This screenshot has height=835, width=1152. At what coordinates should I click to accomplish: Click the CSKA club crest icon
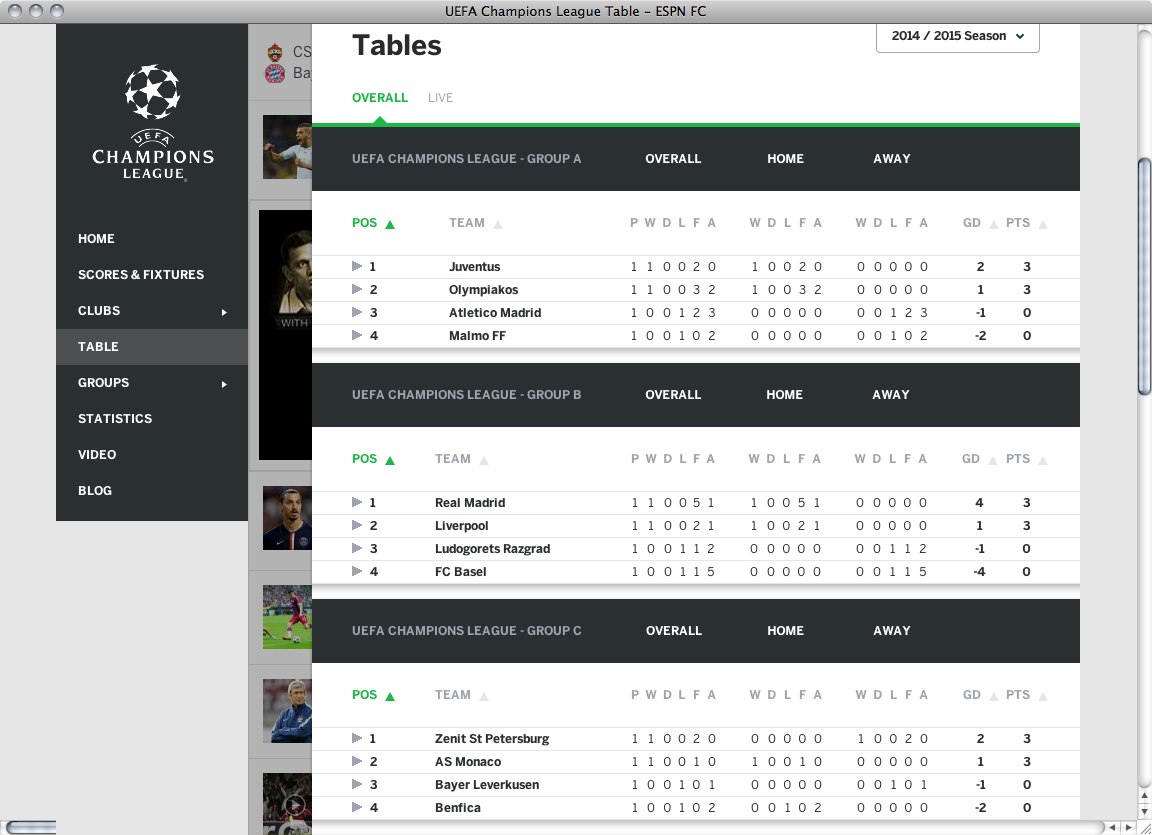tap(275, 52)
